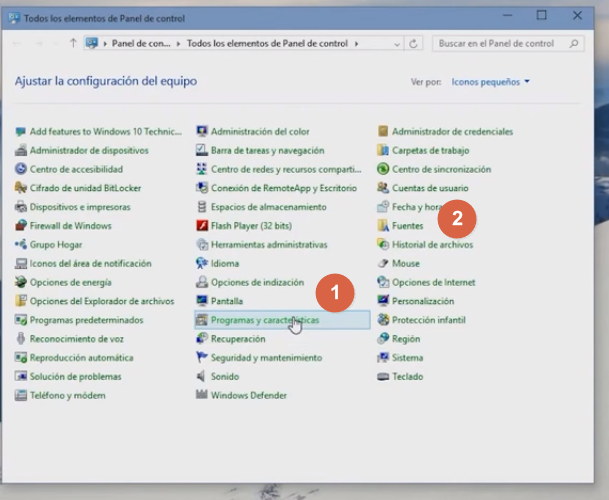Open 'Conexión de RemoteApp y Escritorio' link

(x=284, y=188)
